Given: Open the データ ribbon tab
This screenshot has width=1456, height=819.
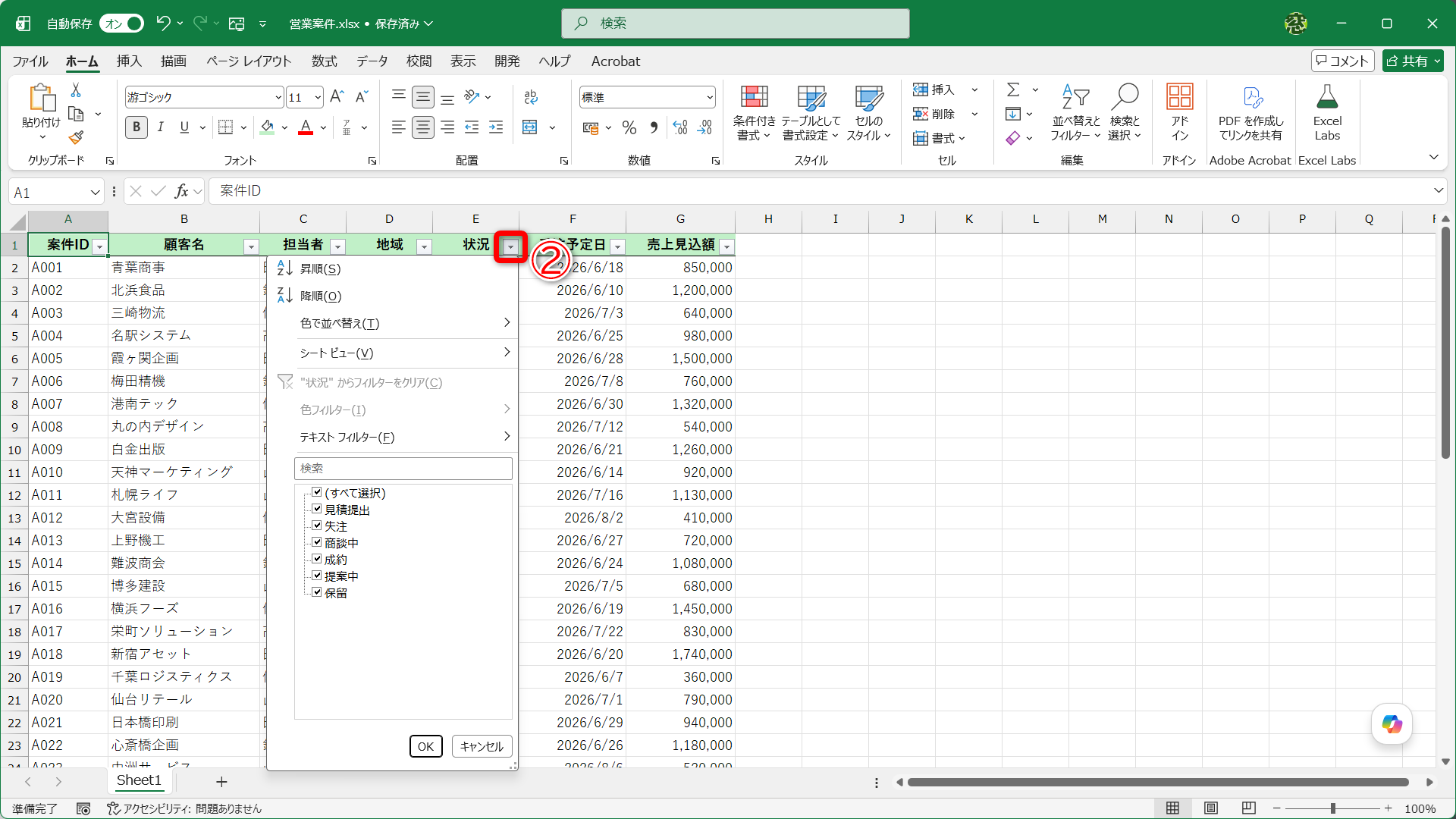Looking at the screenshot, I should pyautogui.click(x=372, y=61).
